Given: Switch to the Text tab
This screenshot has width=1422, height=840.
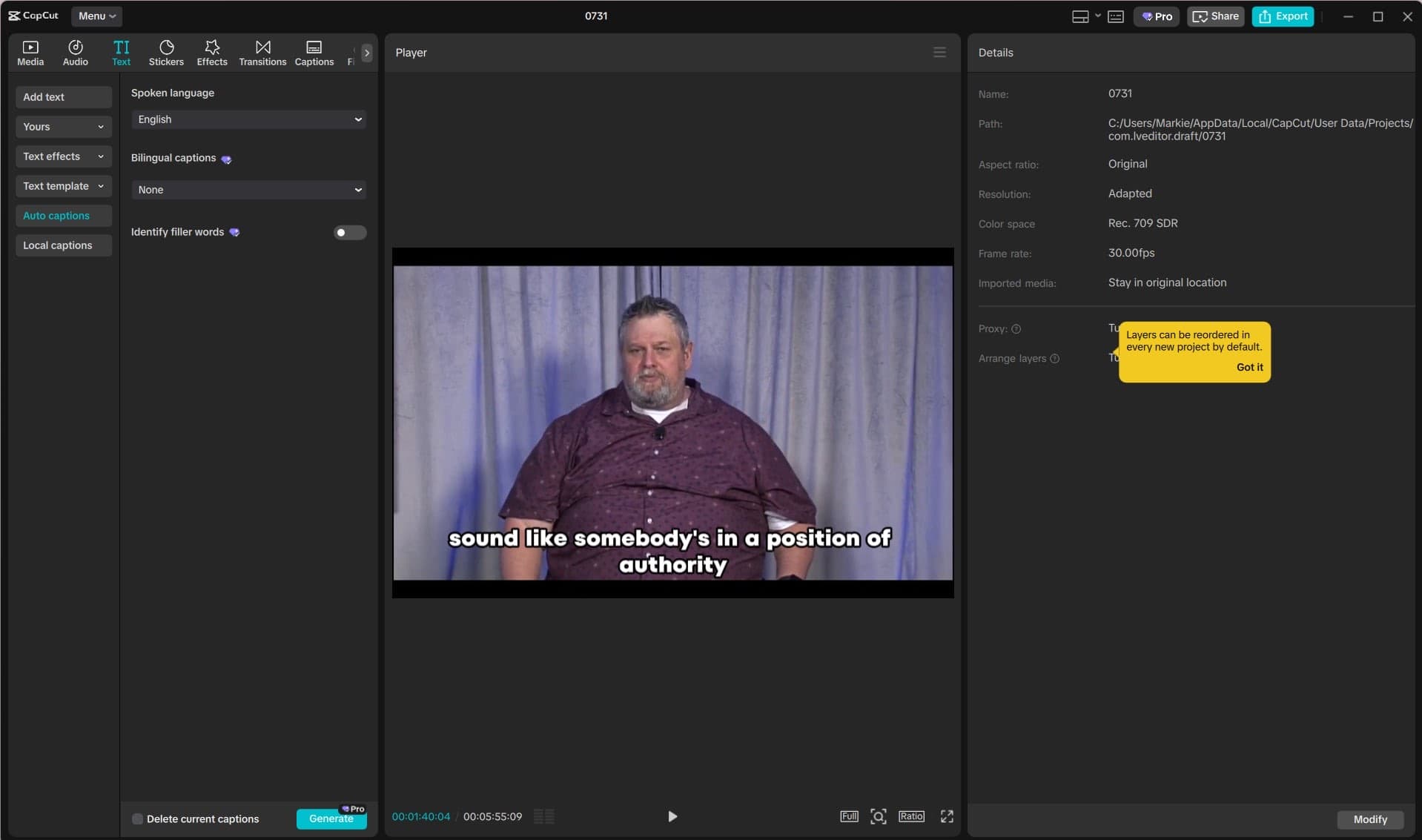Looking at the screenshot, I should (121, 52).
